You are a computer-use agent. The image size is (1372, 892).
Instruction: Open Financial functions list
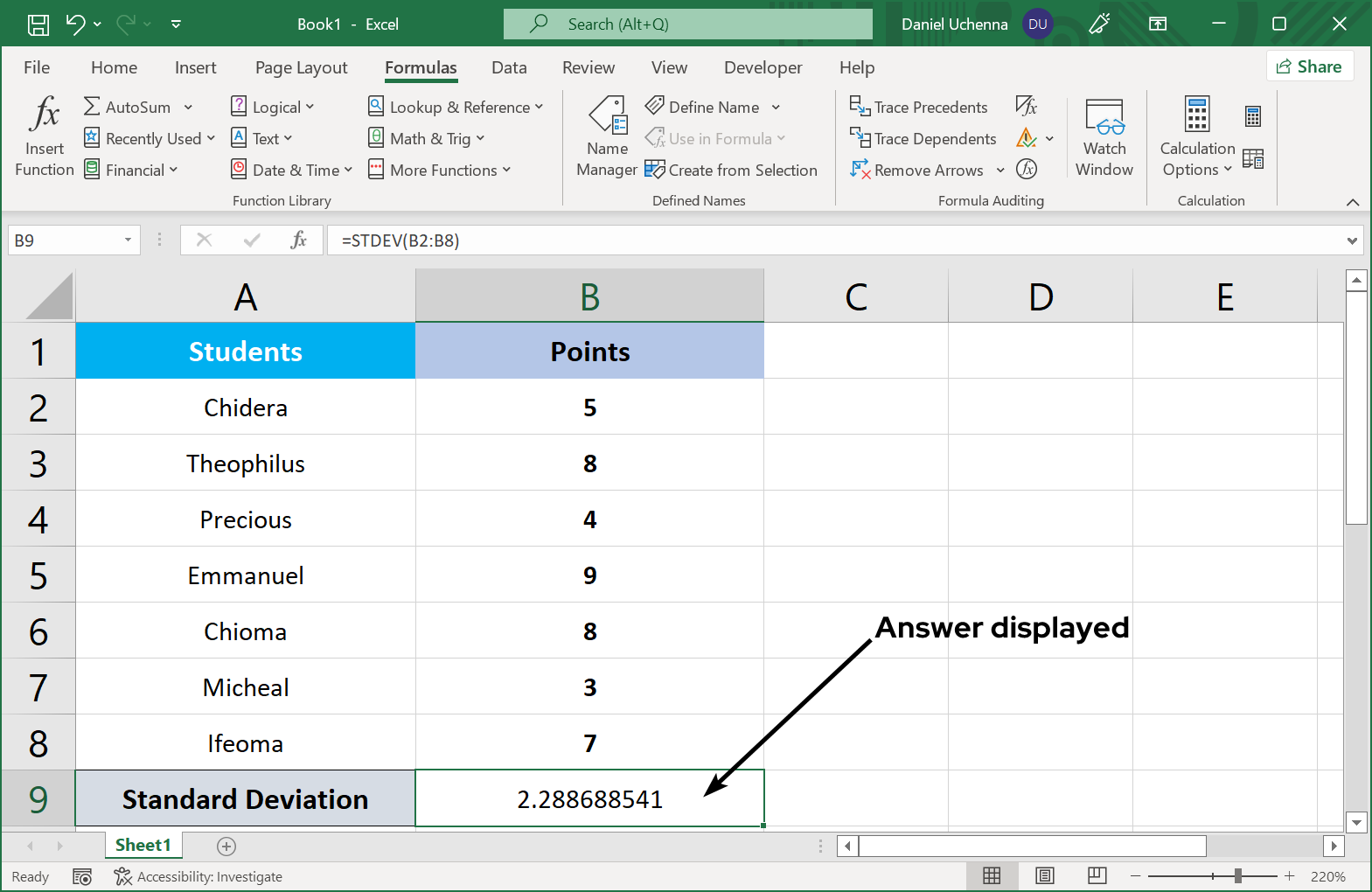[x=131, y=170]
